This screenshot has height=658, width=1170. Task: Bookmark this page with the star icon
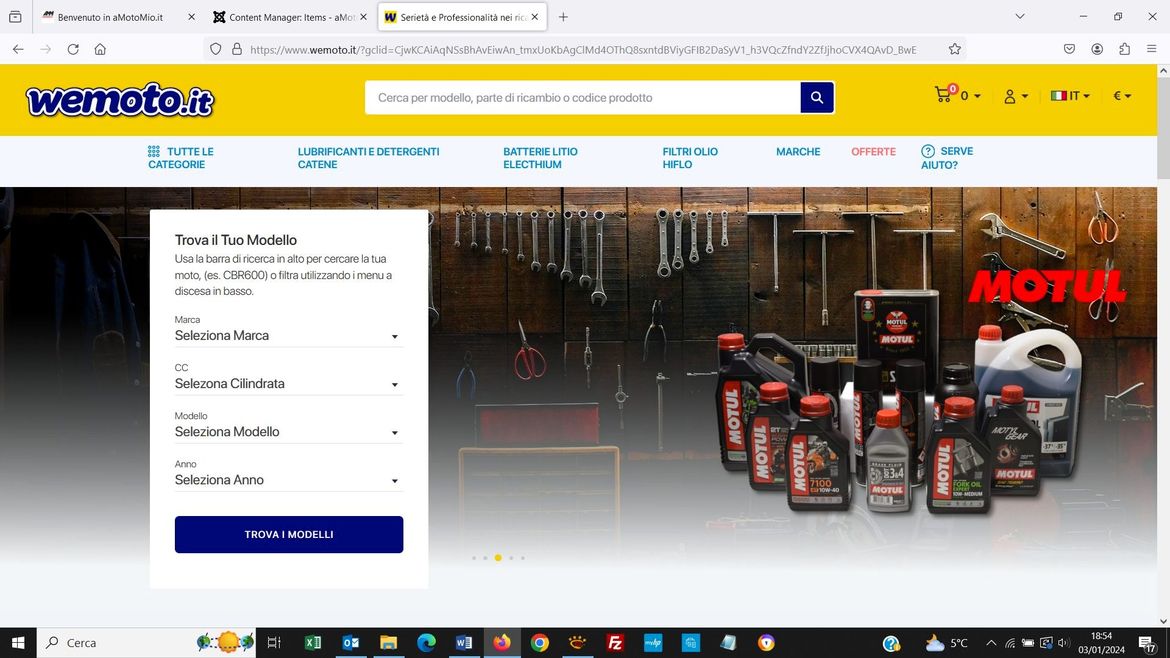coord(954,49)
